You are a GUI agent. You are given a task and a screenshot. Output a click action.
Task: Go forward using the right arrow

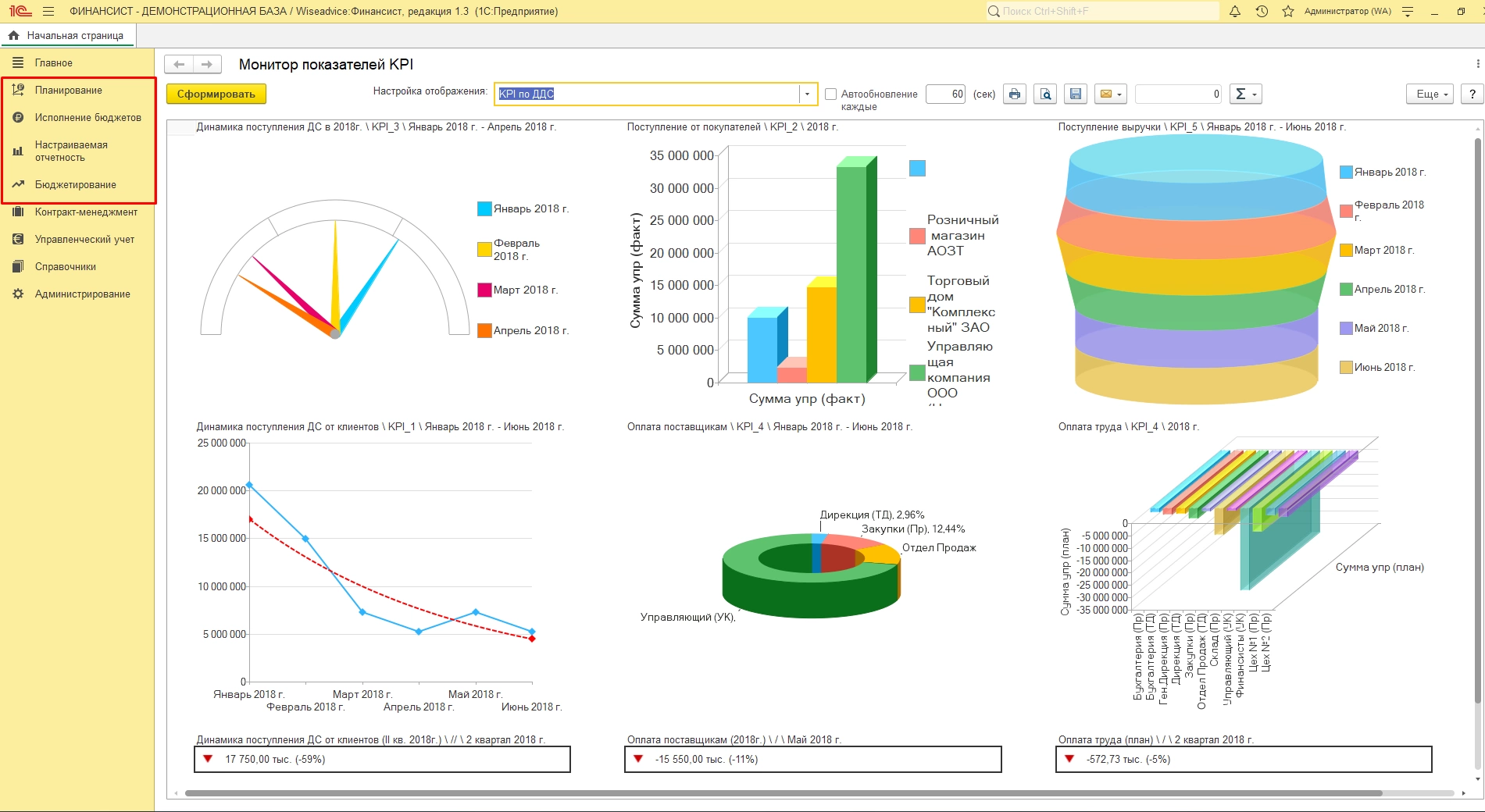207,65
